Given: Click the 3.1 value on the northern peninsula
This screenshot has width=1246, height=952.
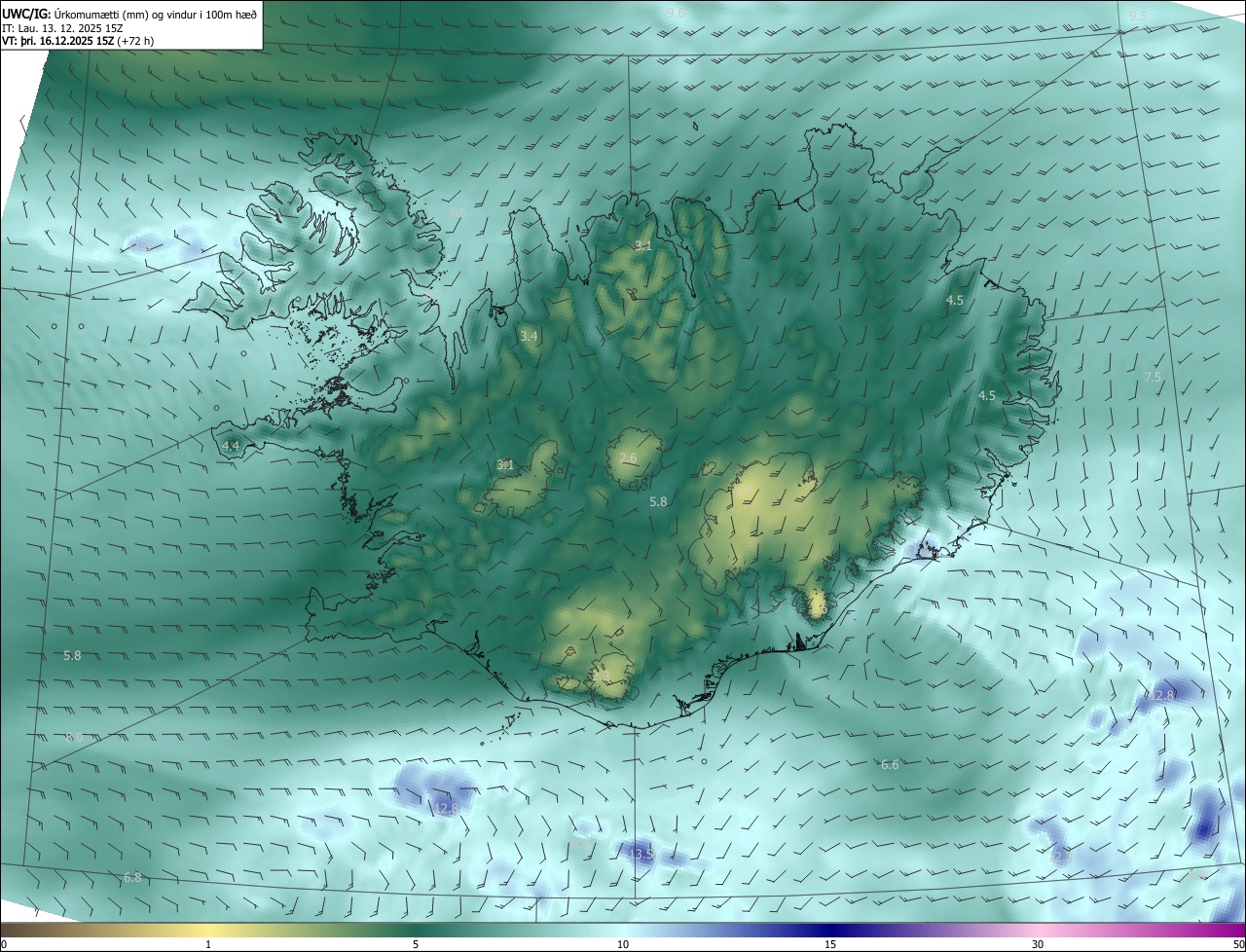Looking at the screenshot, I should 642,245.
